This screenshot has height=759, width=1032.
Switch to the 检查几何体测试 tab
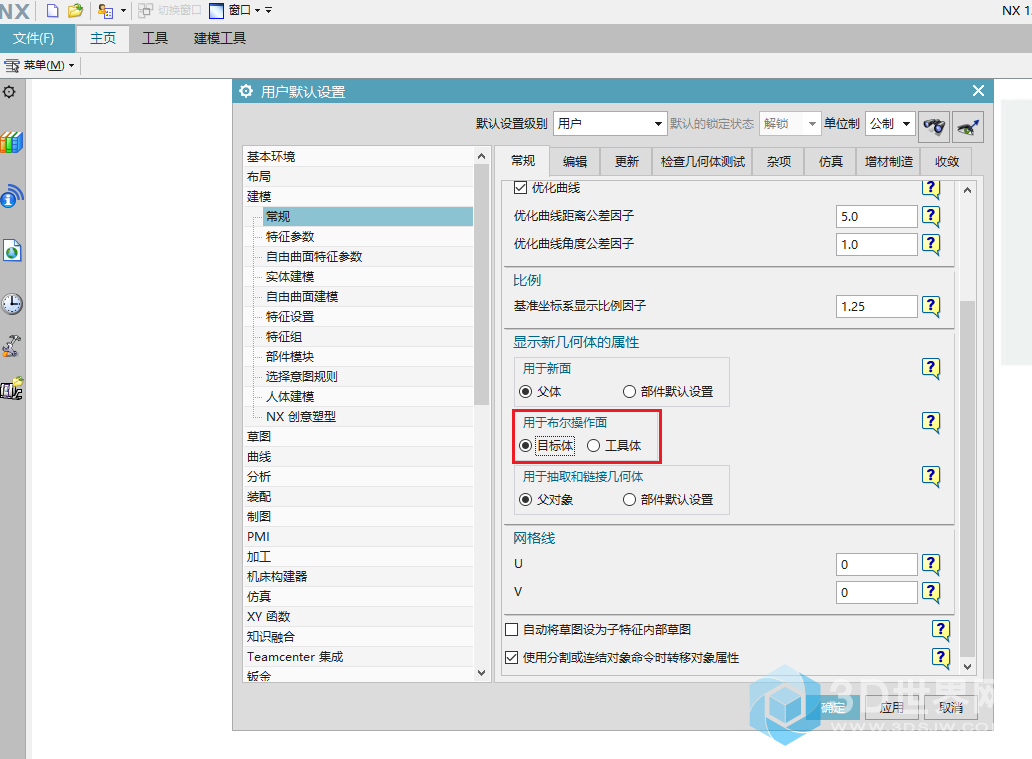(703, 162)
